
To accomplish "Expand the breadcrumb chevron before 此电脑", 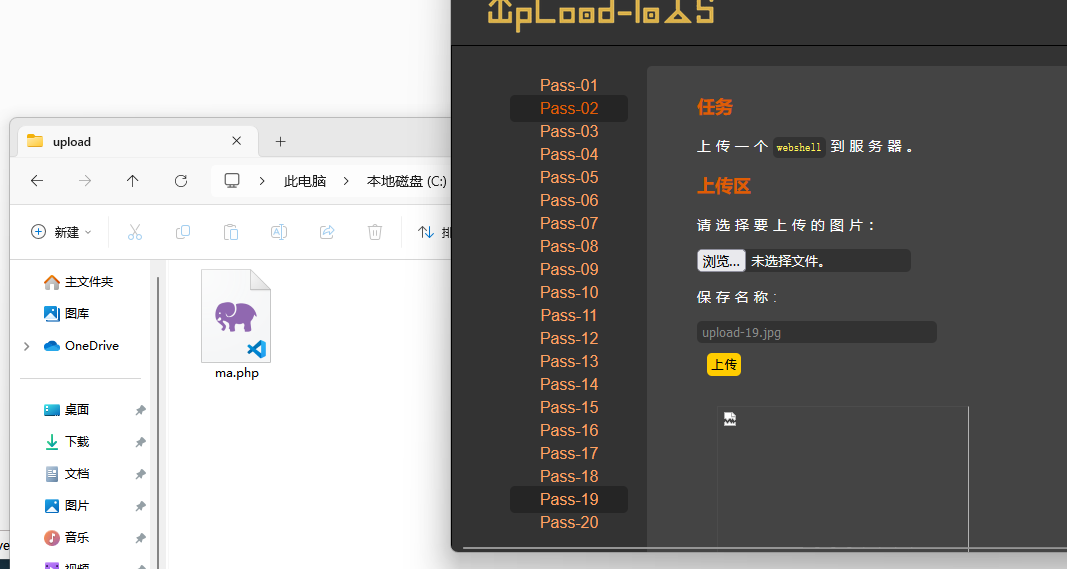I will pos(262,181).
